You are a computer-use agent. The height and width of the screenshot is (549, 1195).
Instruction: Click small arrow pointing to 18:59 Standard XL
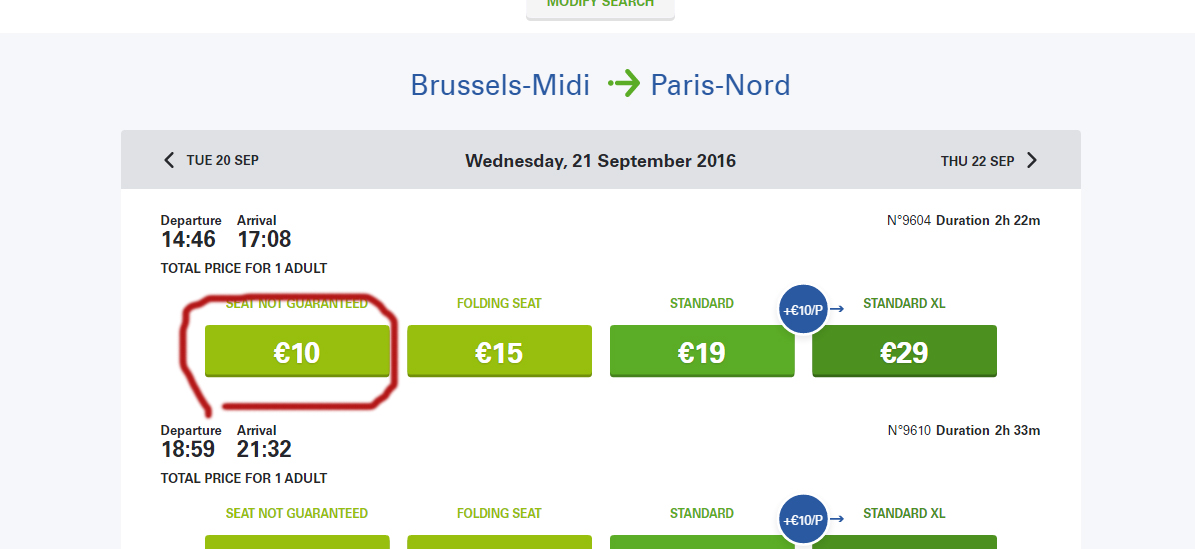pyautogui.click(x=838, y=519)
